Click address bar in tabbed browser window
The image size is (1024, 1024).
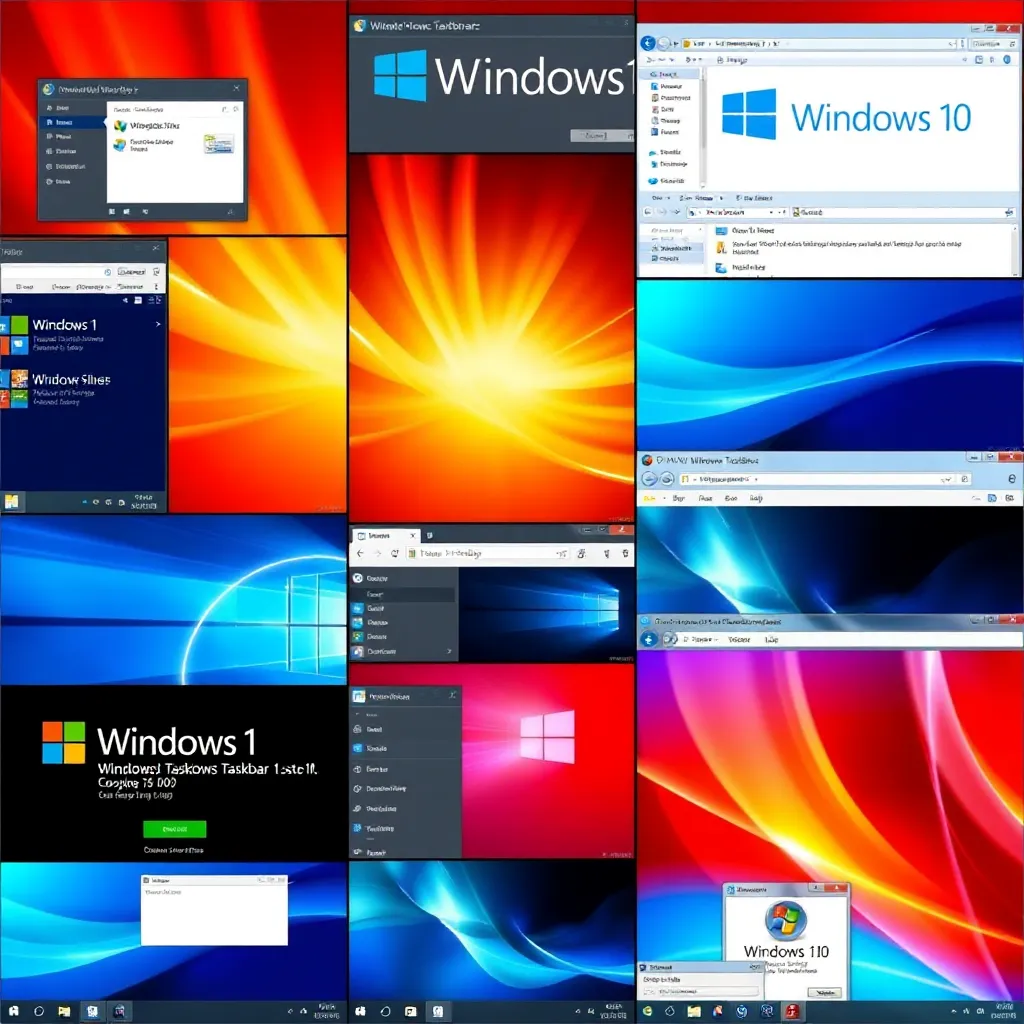click(487, 553)
